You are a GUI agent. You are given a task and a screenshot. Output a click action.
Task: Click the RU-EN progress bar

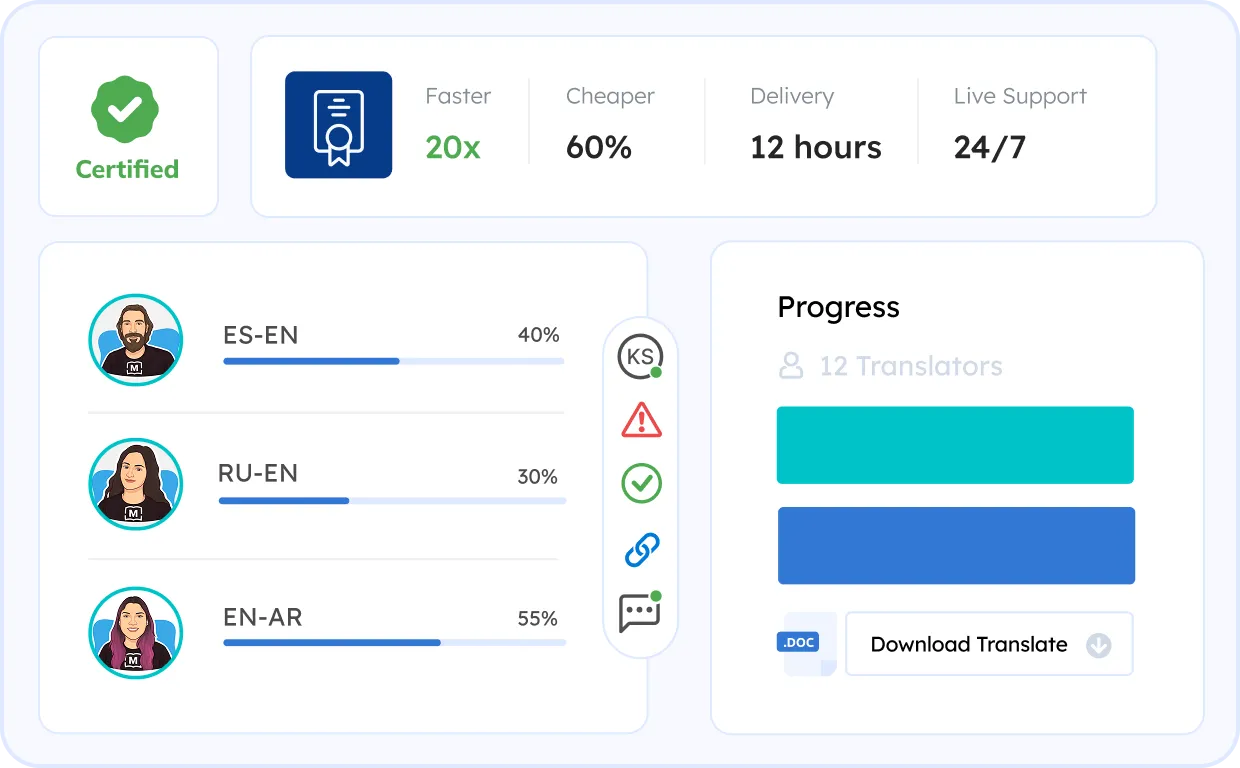pos(392,500)
